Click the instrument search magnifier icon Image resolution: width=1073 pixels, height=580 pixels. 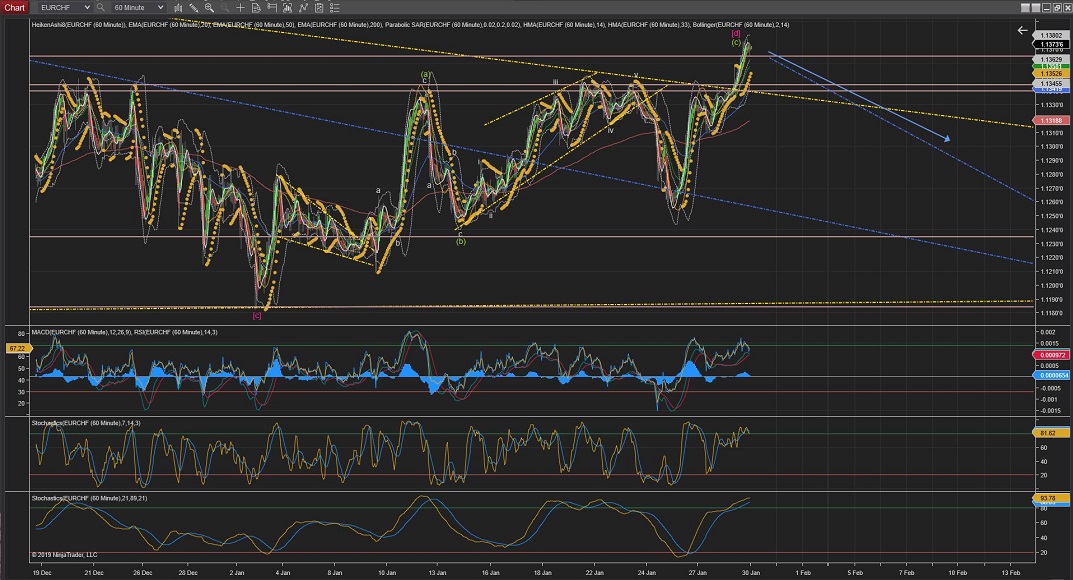(100, 7)
